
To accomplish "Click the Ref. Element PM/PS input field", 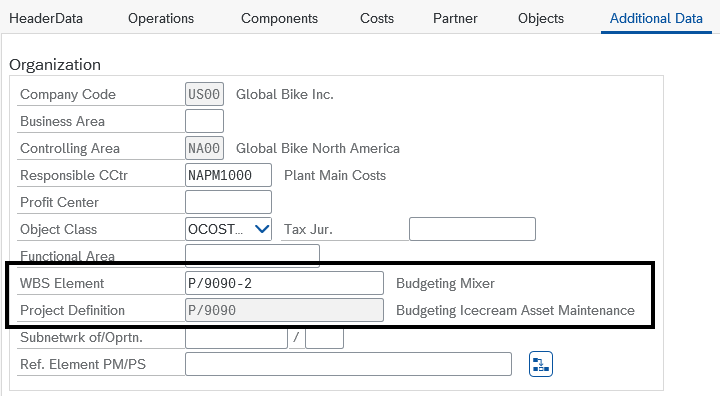I will tap(348, 364).
